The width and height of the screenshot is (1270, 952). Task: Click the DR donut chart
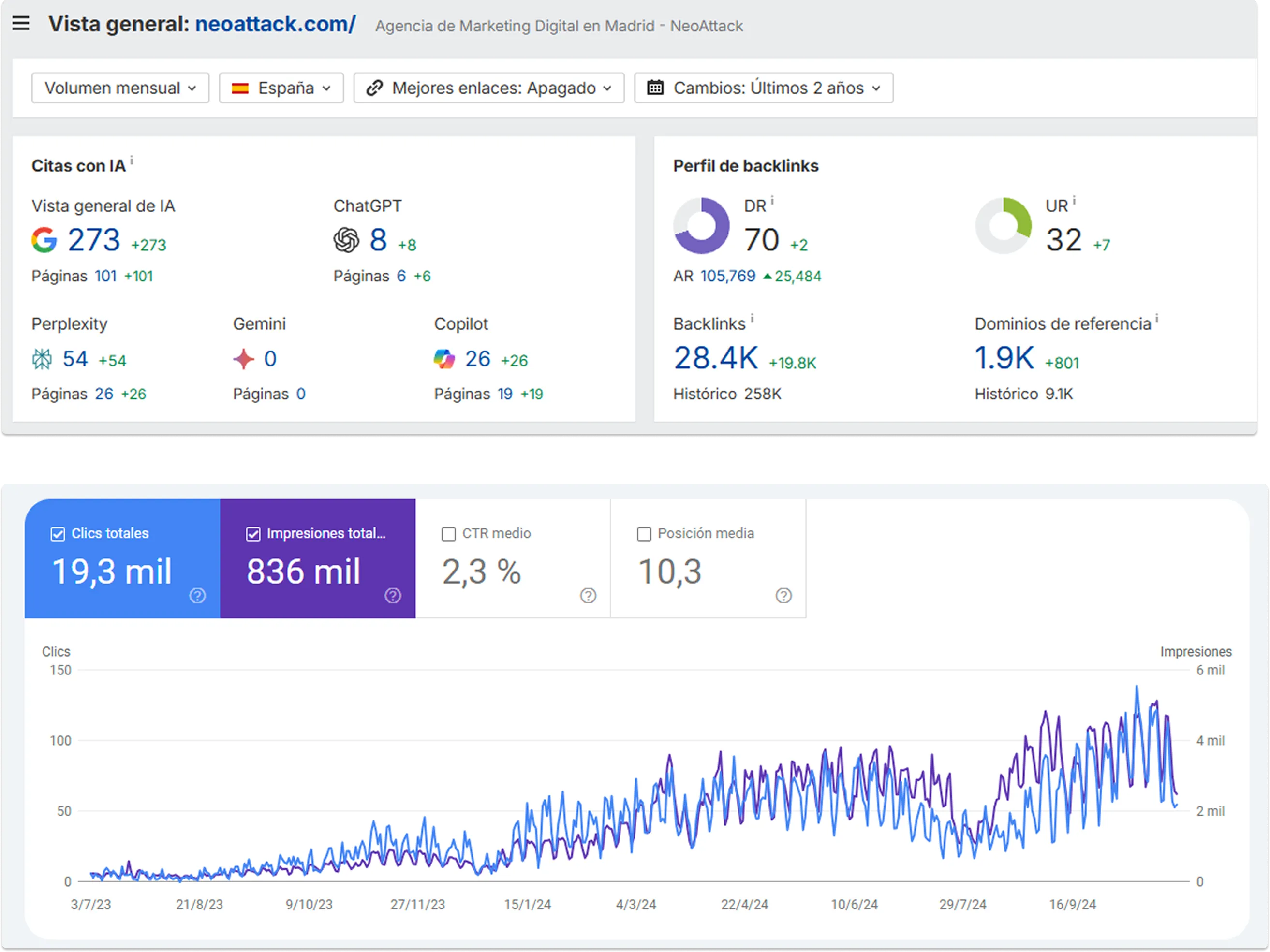click(x=702, y=226)
